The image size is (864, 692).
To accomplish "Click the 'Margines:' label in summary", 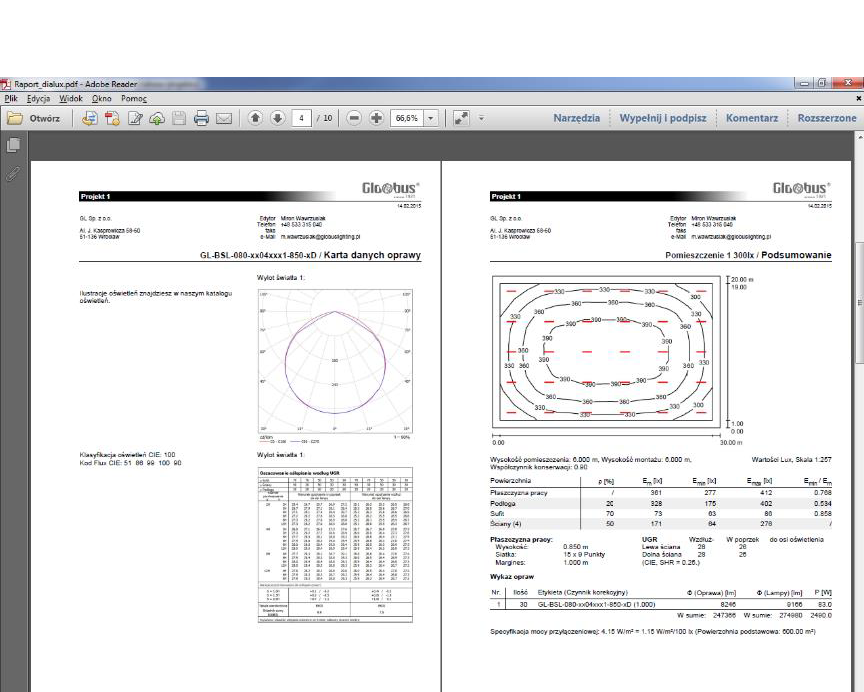I will (511, 563).
